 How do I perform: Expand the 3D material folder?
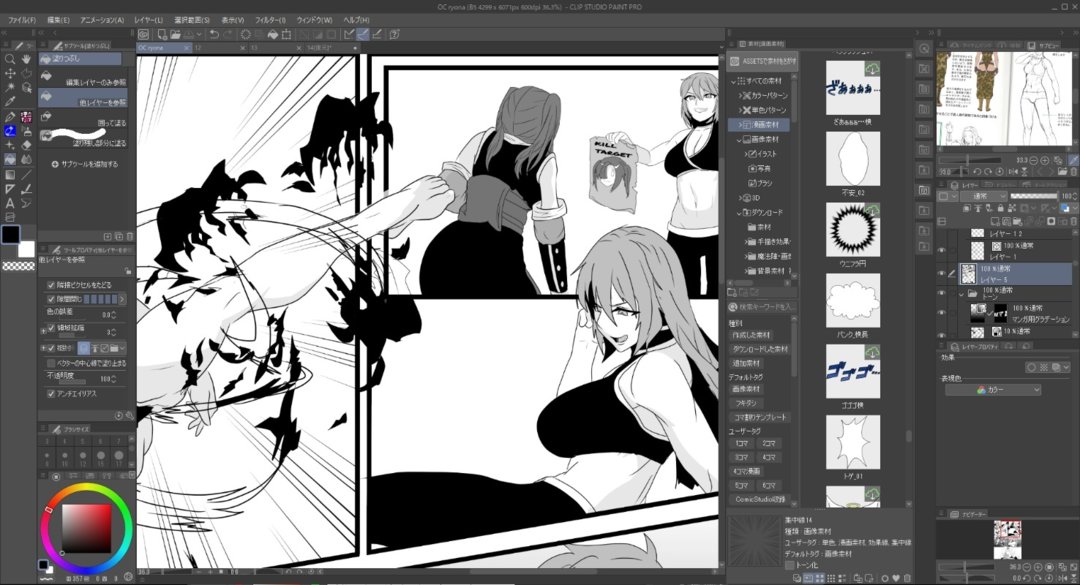pos(740,198)
